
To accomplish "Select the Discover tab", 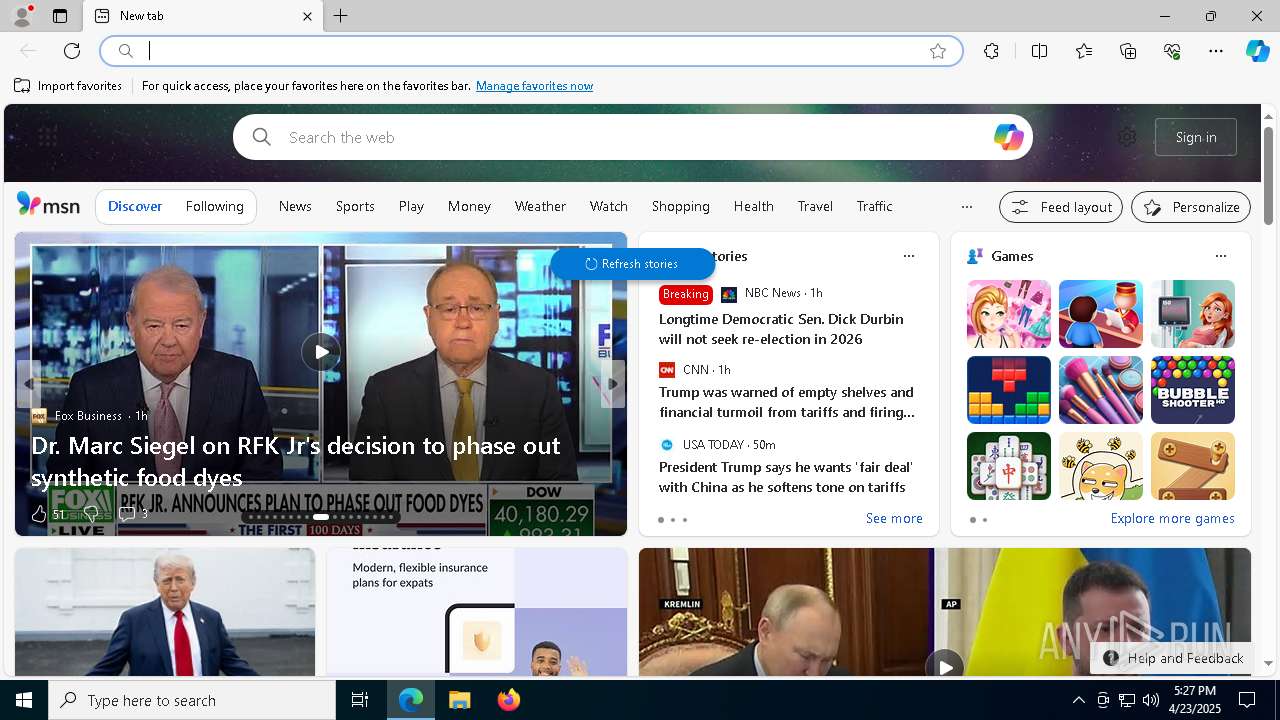I will pos(135,206).
